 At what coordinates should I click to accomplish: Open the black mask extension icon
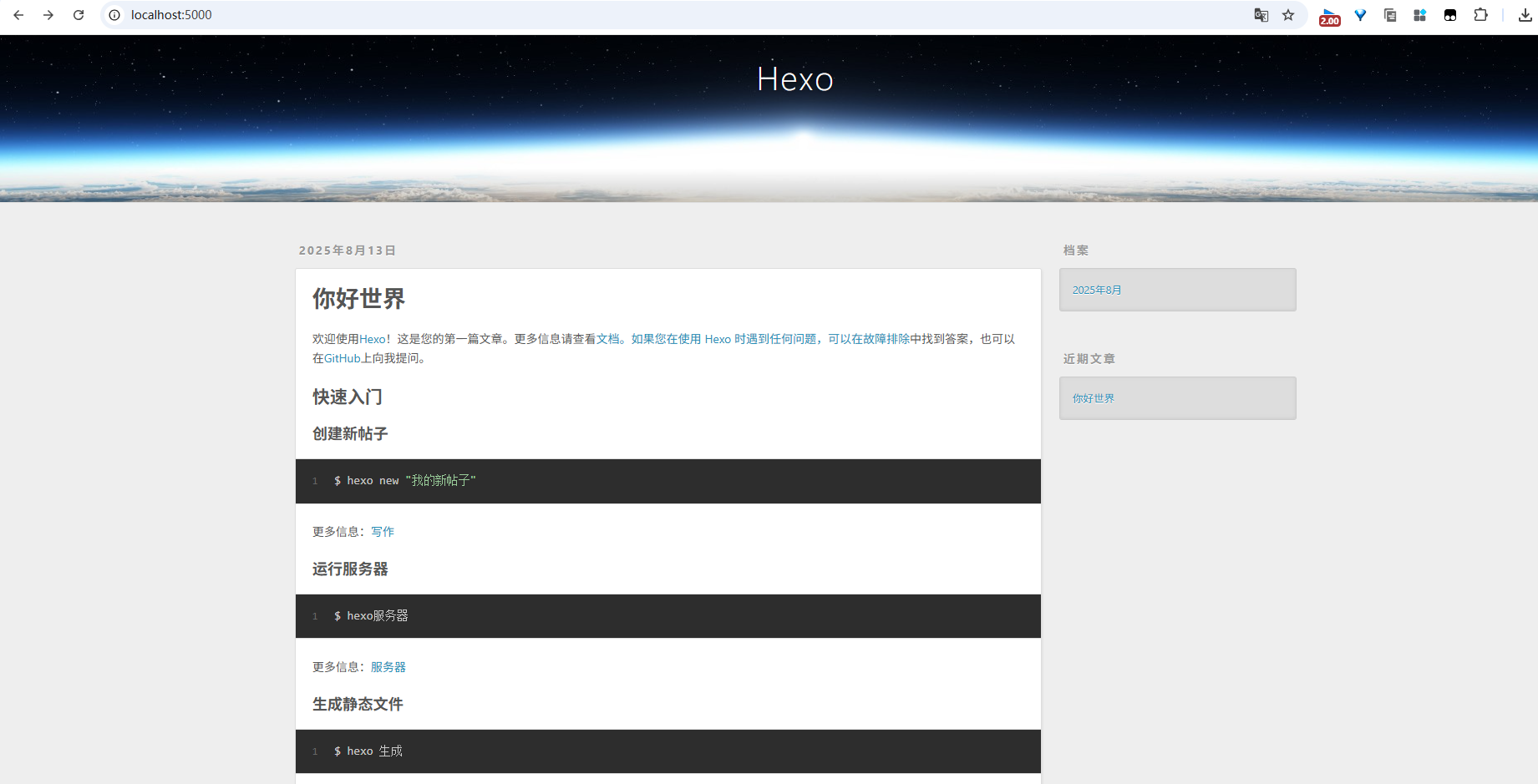[1450, 15]
